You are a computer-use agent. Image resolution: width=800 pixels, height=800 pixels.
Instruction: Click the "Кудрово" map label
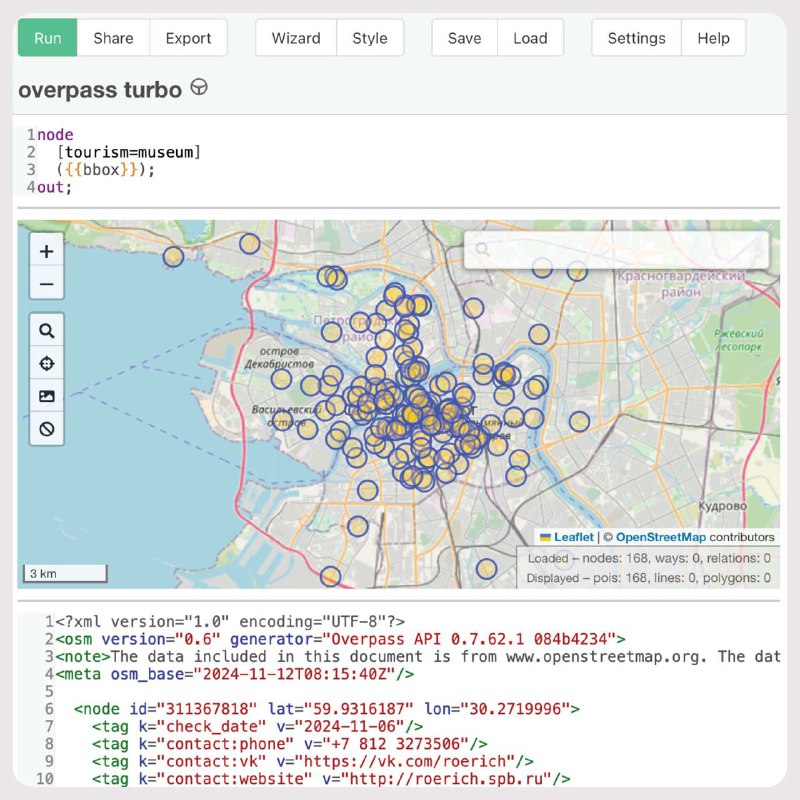722,506
